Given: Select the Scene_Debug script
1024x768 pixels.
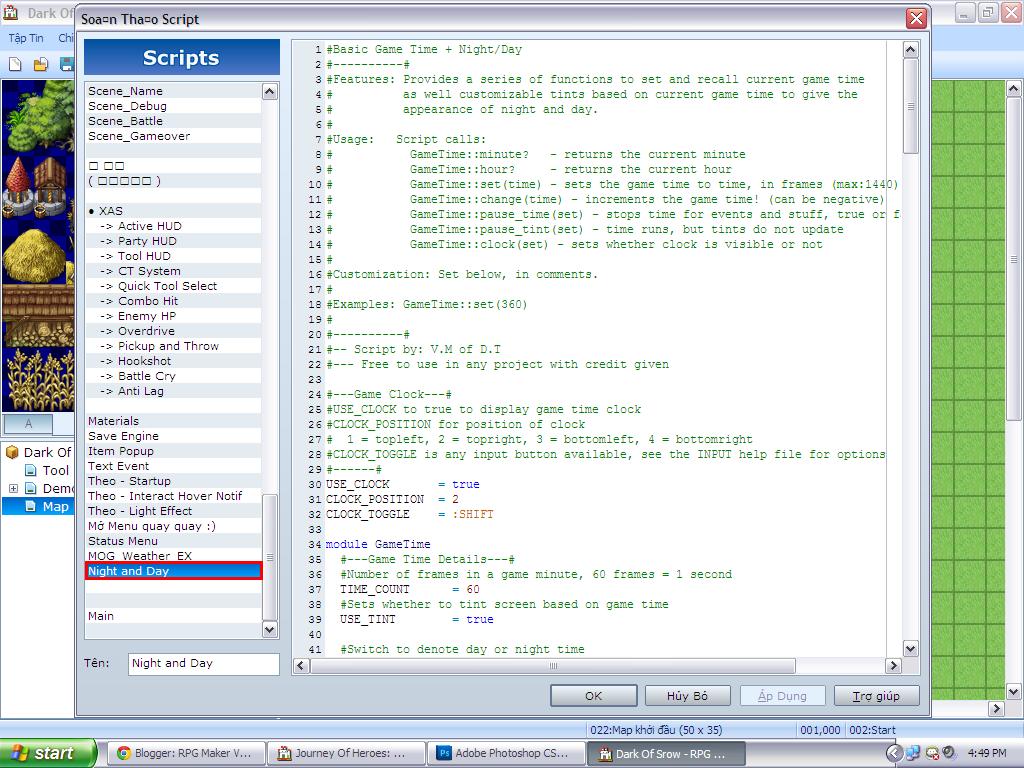Looking at the screenshot, I should (173, 106).
